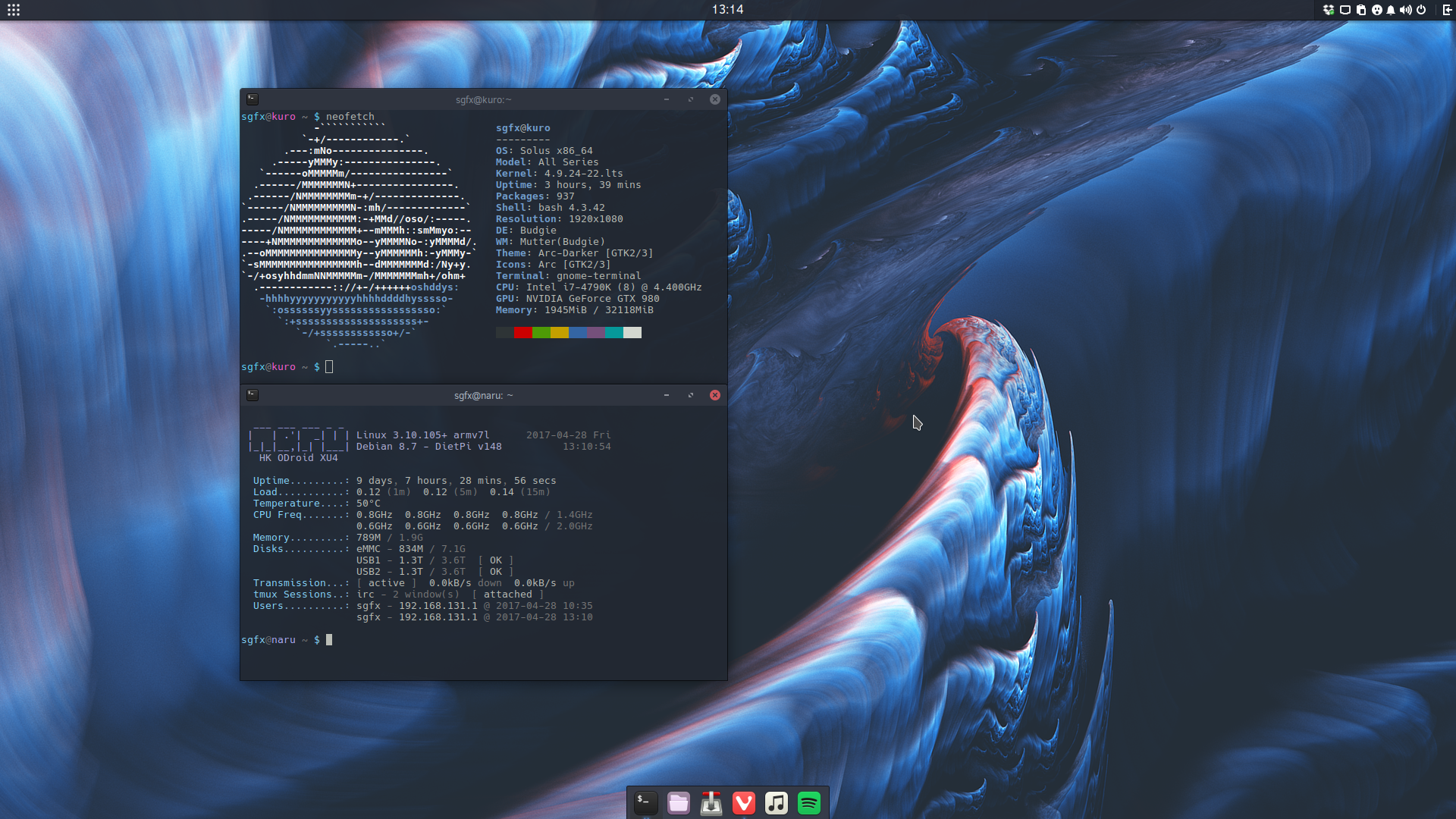Viewport: 1456px width, 819px height.
Task: Minimize the sgfx@naru terminal window
Action: tap(667, 395)
